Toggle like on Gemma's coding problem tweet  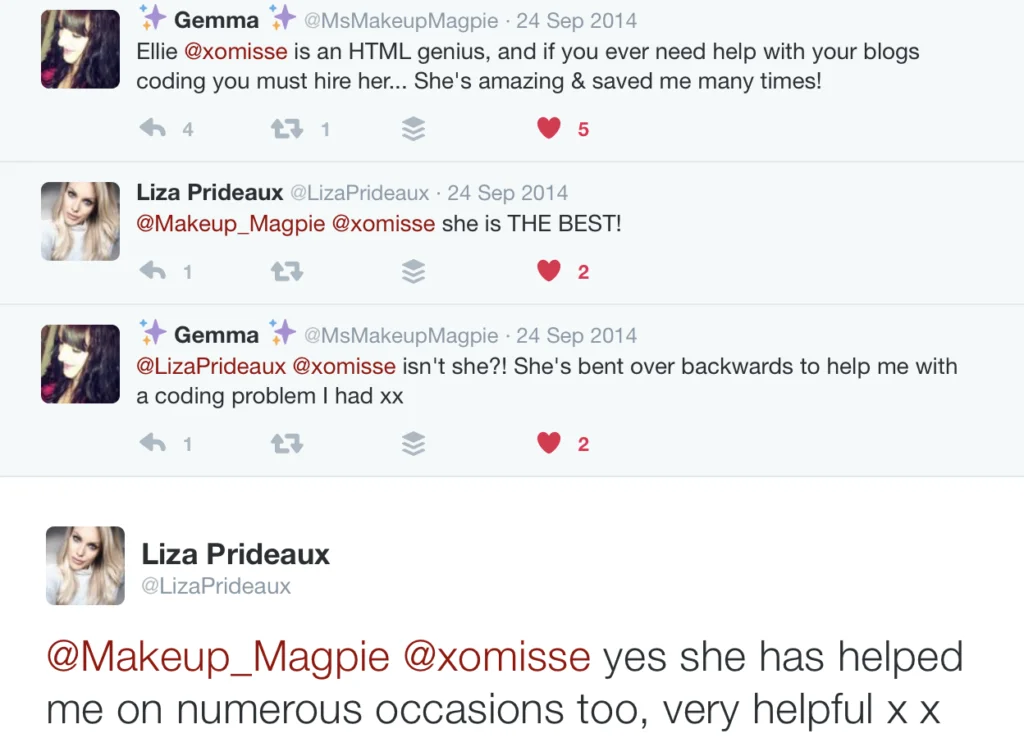[549, 443]
